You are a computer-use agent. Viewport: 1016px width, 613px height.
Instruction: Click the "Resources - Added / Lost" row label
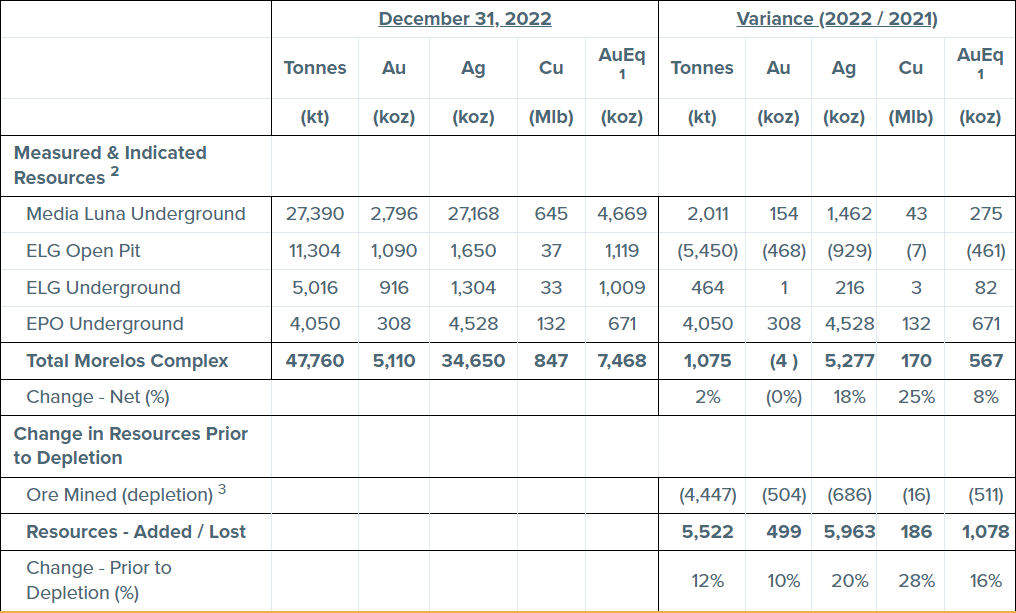tap(136, 532)
